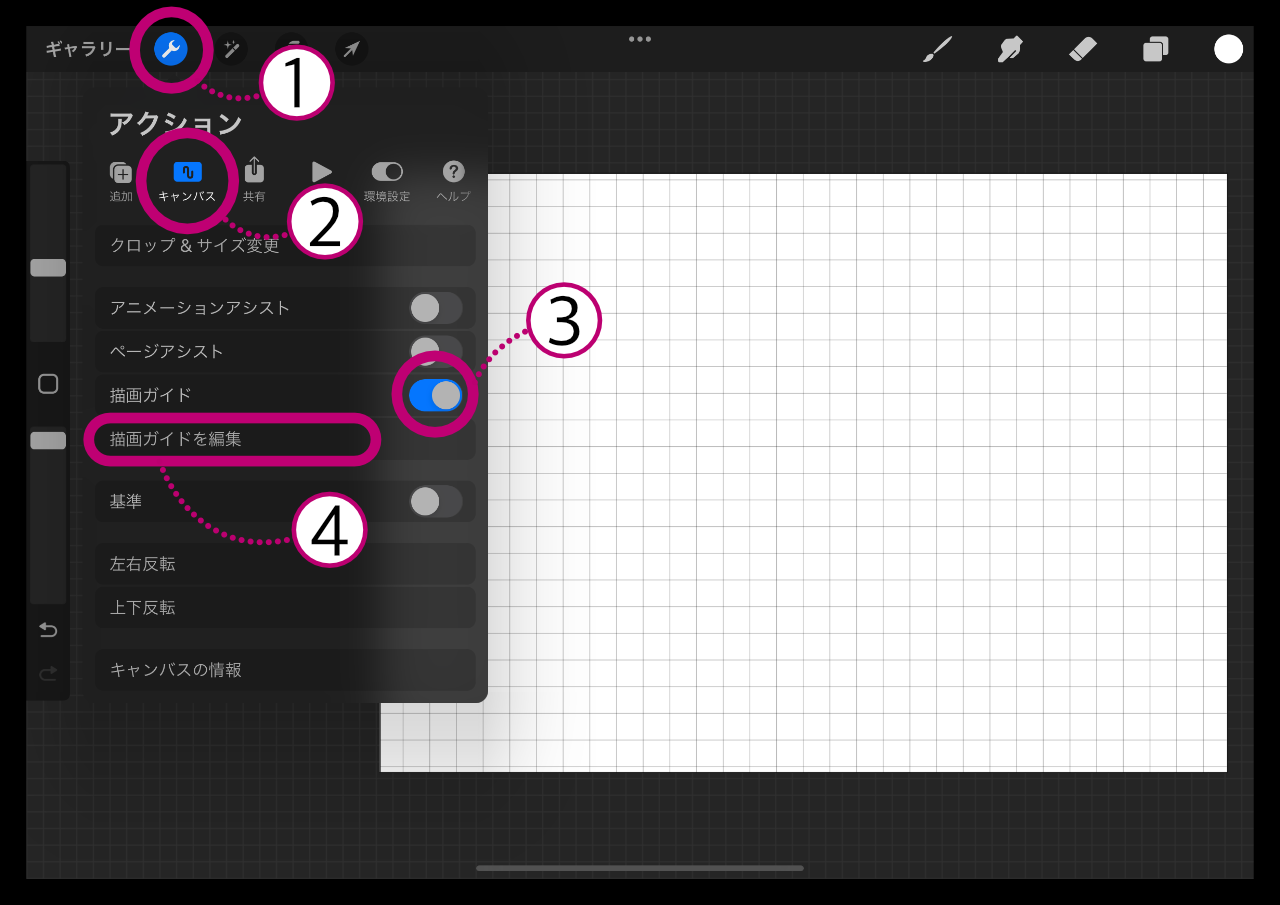Image resolution: width=1280 pixels, height=905 pixels.
Task: Open the Layers panel
Action: pos(1156,49)
